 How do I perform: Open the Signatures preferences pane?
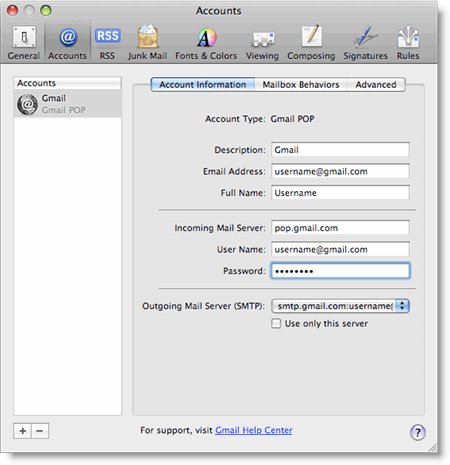coord(366,43)
